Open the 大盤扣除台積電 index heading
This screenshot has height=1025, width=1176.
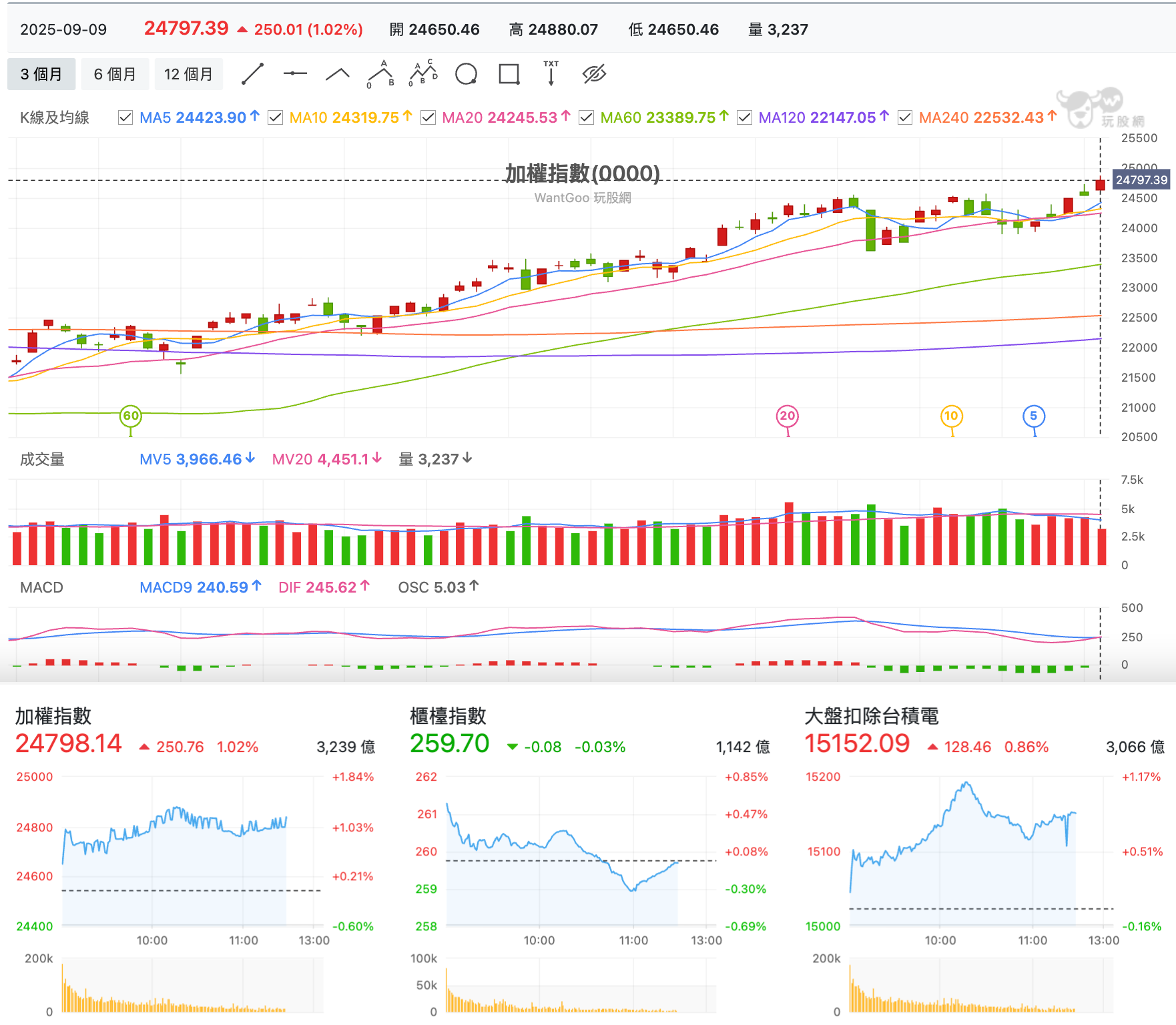pyautogui.click(x=872, y=716)
